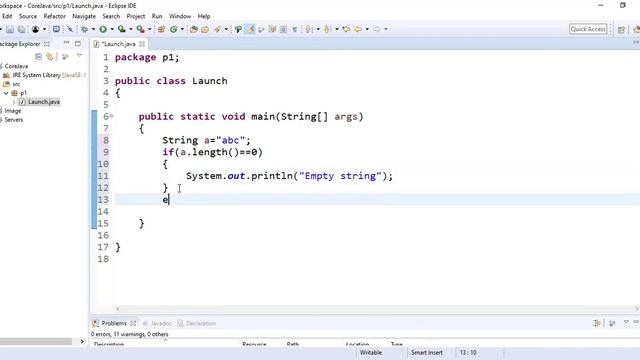Click the Back navigation arrow icon
The height and width of the screenshot is (360, 640).
point(358,29)
